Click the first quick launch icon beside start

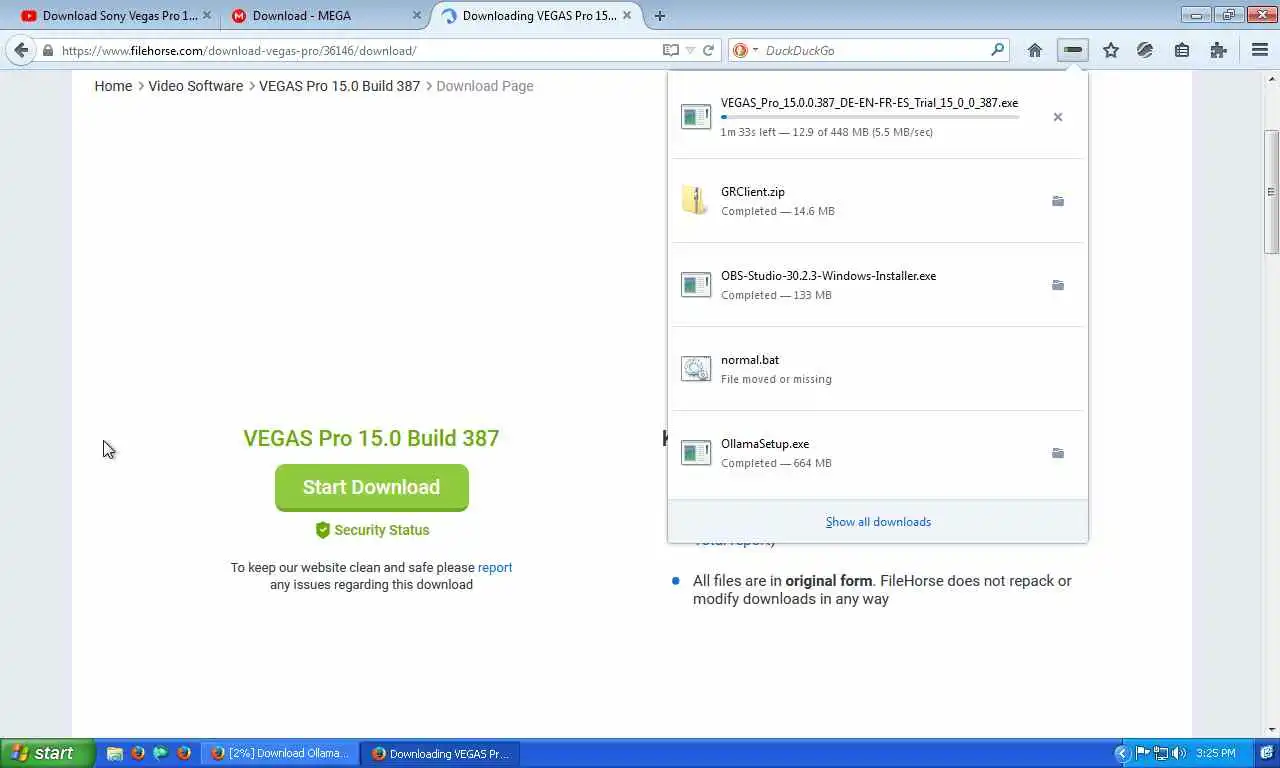115,753
